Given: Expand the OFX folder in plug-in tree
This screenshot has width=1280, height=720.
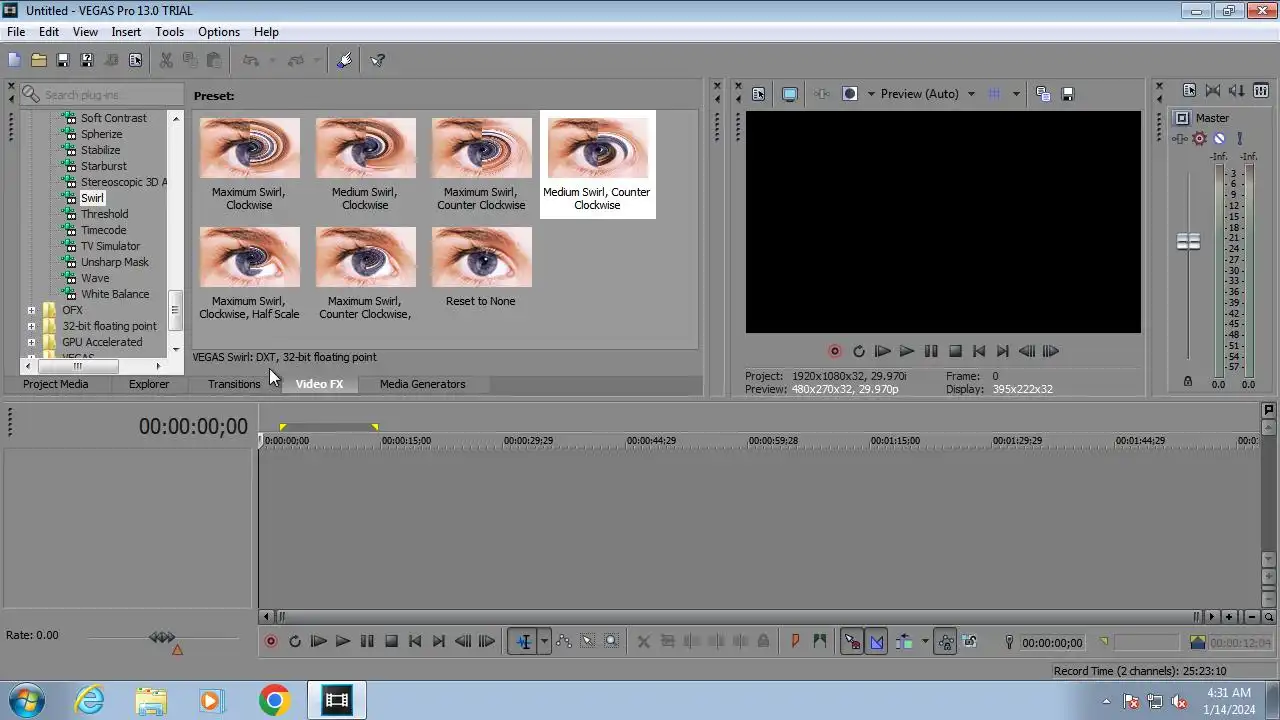Looking at the screenshot, I should [31, 310].
